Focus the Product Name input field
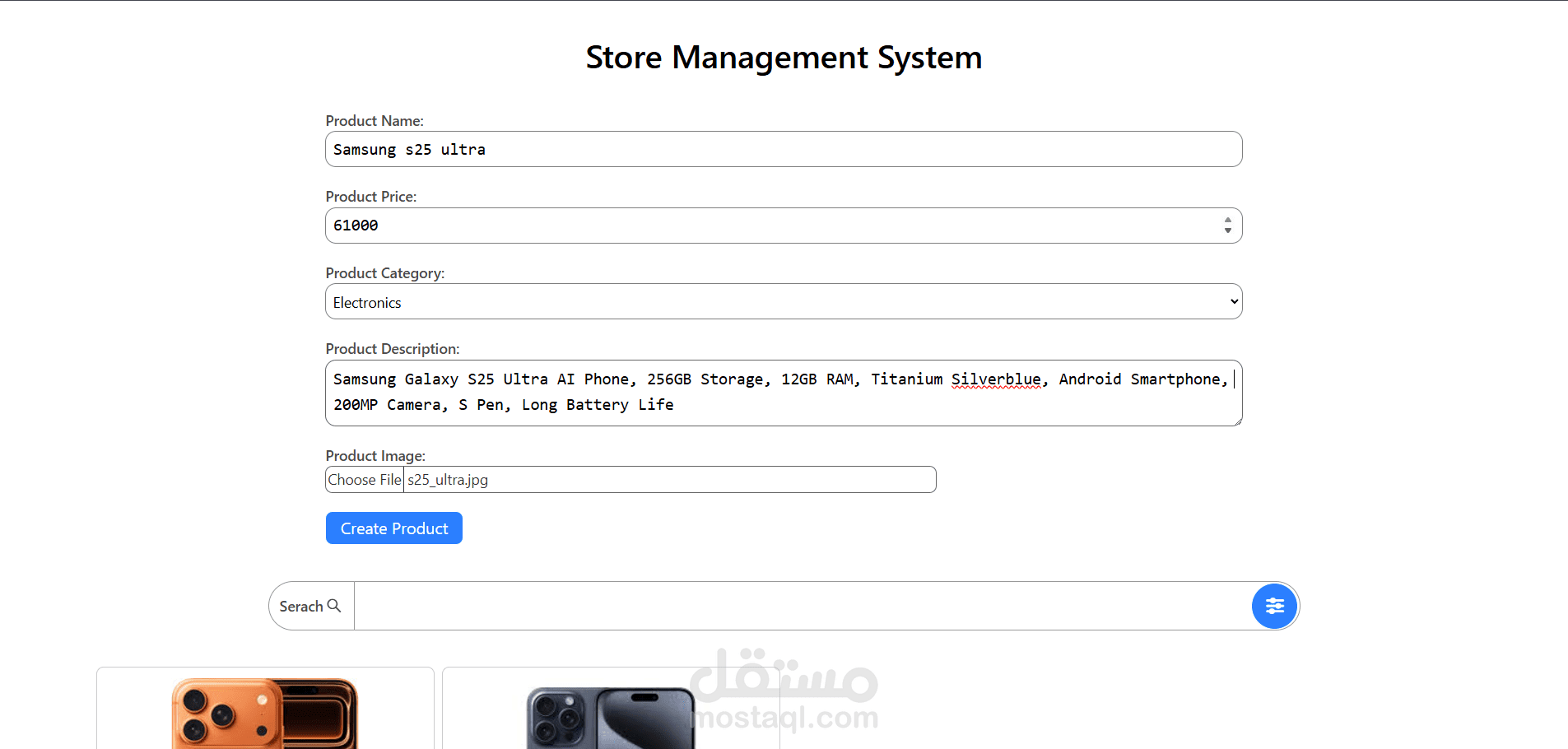Viewport: 1568px width, 749px height. (784, 149)
